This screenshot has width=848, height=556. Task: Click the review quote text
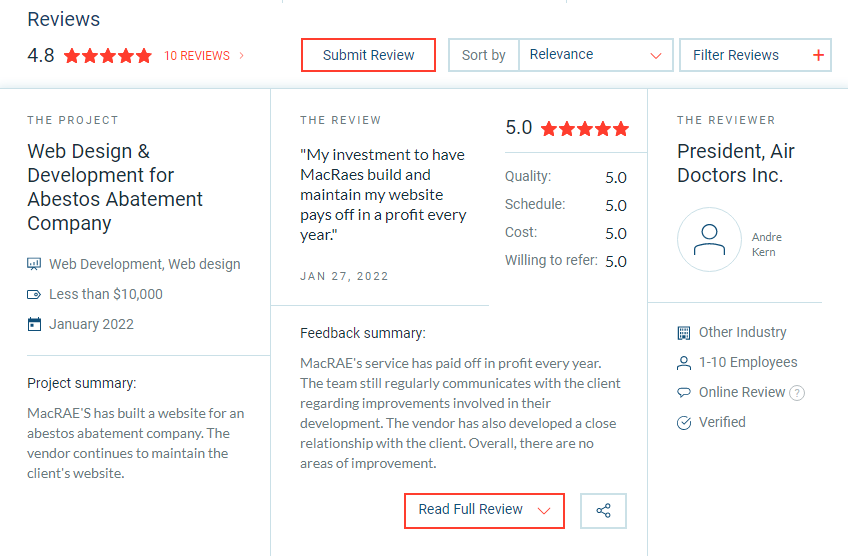pyautogui.click(x=383, y=195)
